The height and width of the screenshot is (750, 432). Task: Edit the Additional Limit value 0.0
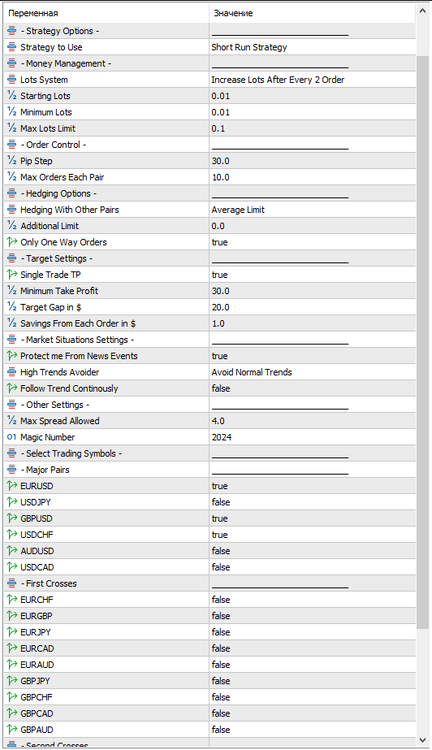point(312,226)
